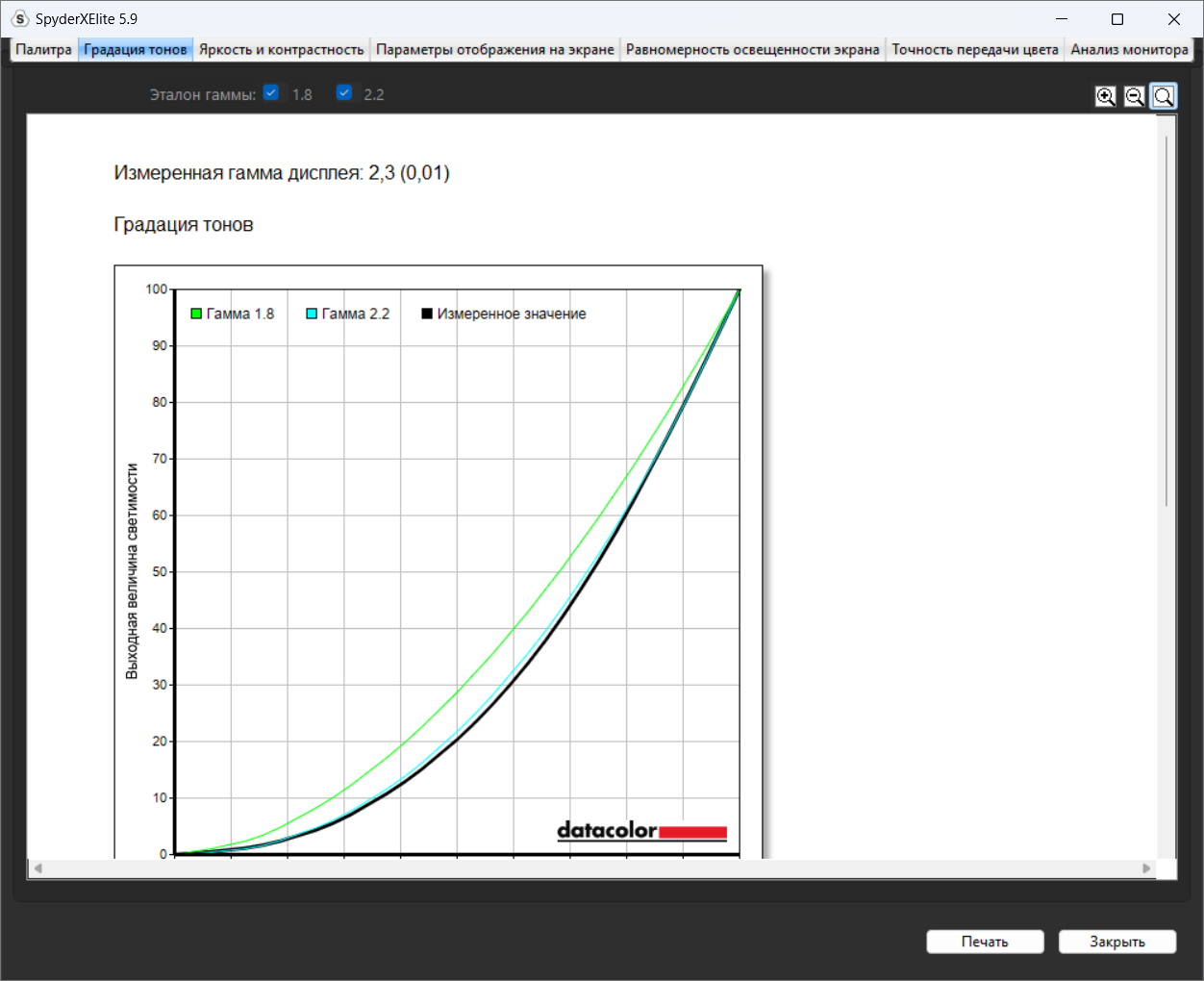Maximize the SpyderXElite window

coord(1117,19)
